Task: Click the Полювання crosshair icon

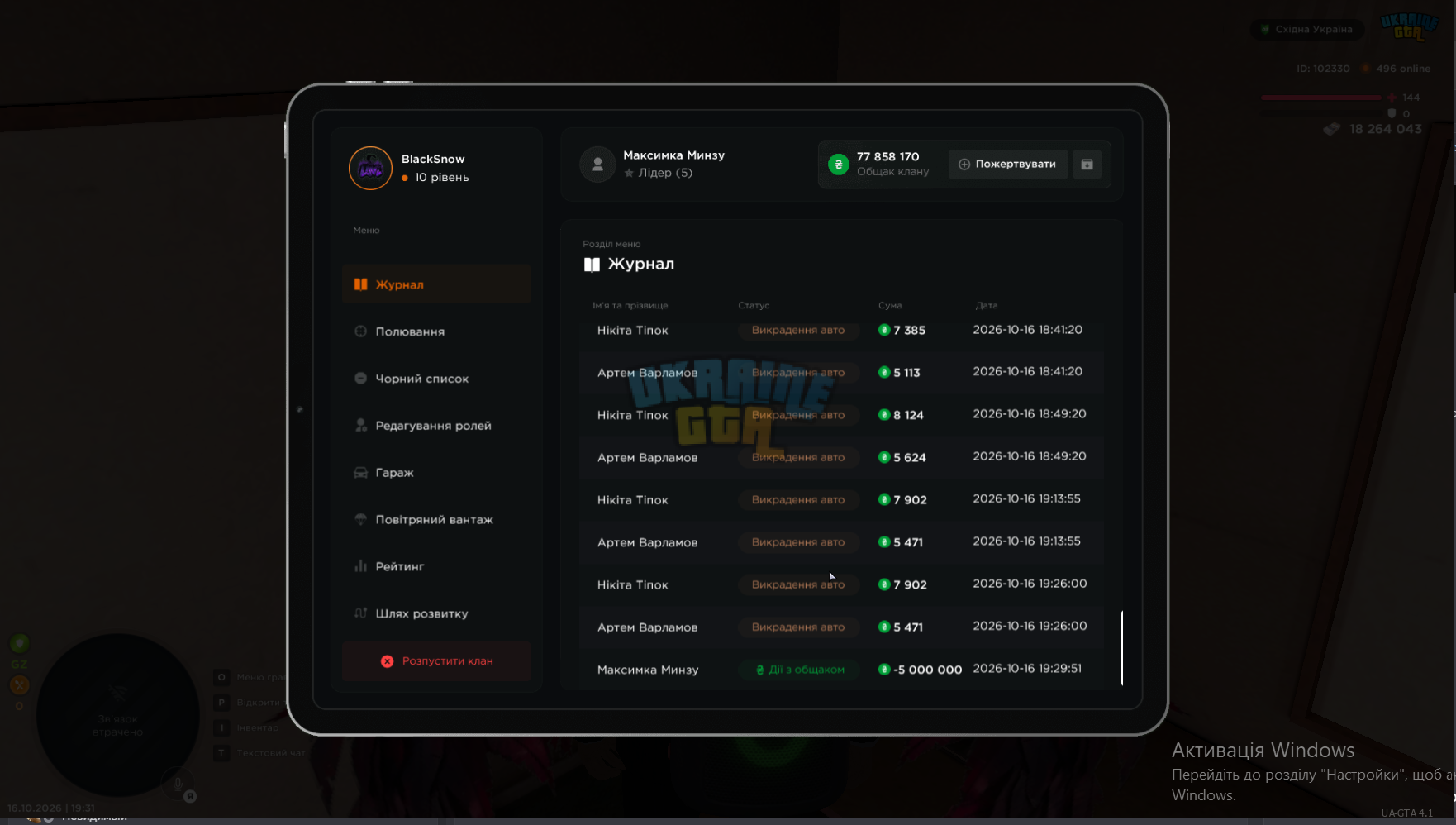Action: (361, 331)
